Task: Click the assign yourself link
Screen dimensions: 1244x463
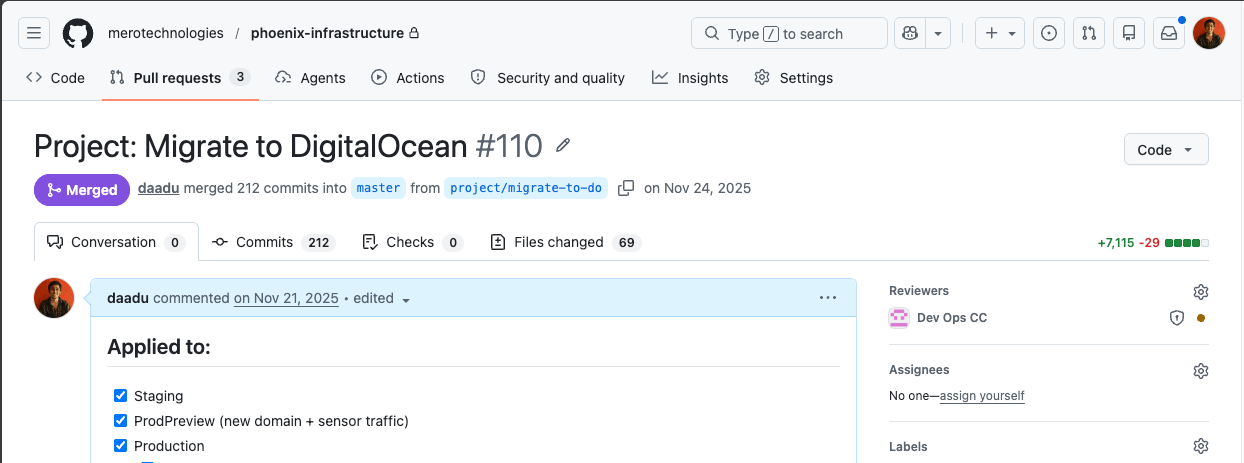Action: click(982, 396)
